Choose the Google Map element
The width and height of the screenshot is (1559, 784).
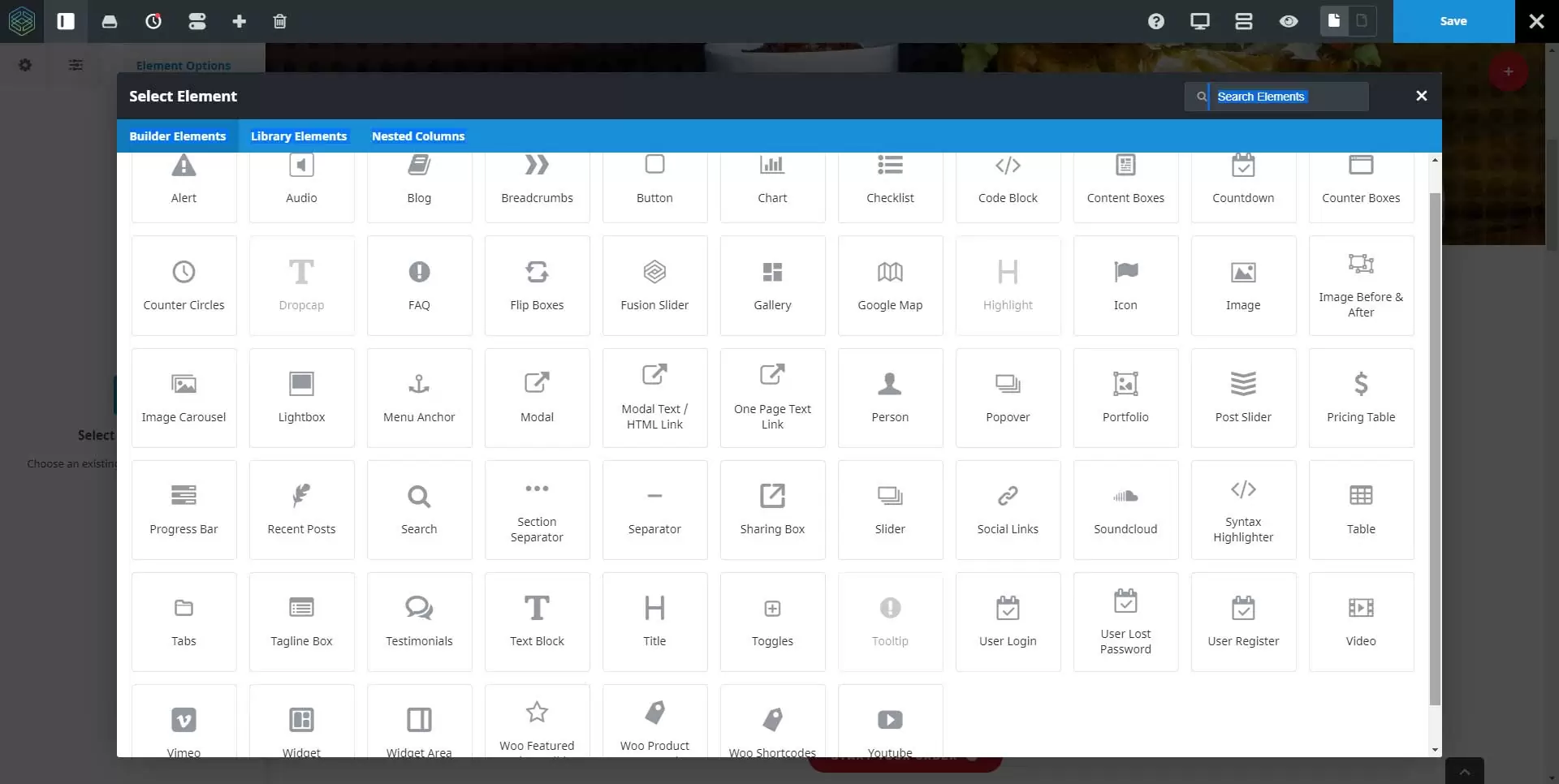coord(890,286)
